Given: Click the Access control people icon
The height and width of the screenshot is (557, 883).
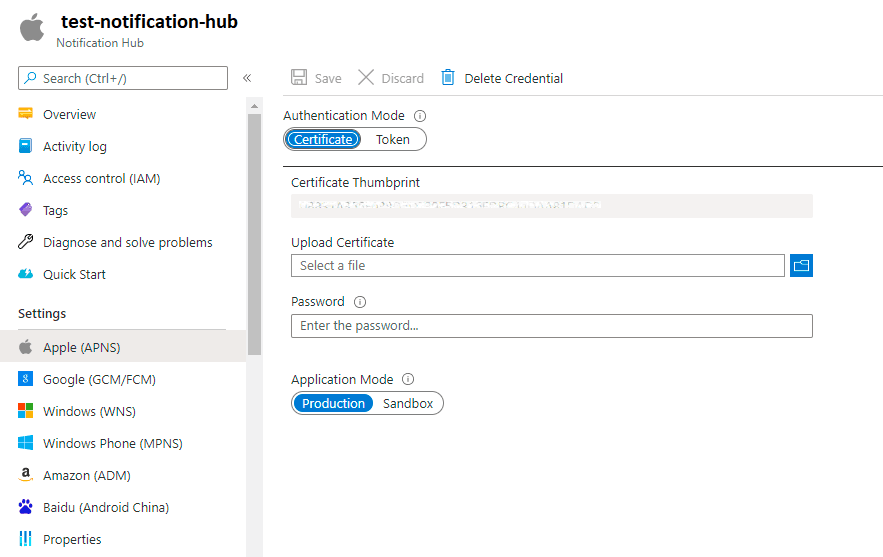Looking at the screenshot, I should (x=25, y=178).
